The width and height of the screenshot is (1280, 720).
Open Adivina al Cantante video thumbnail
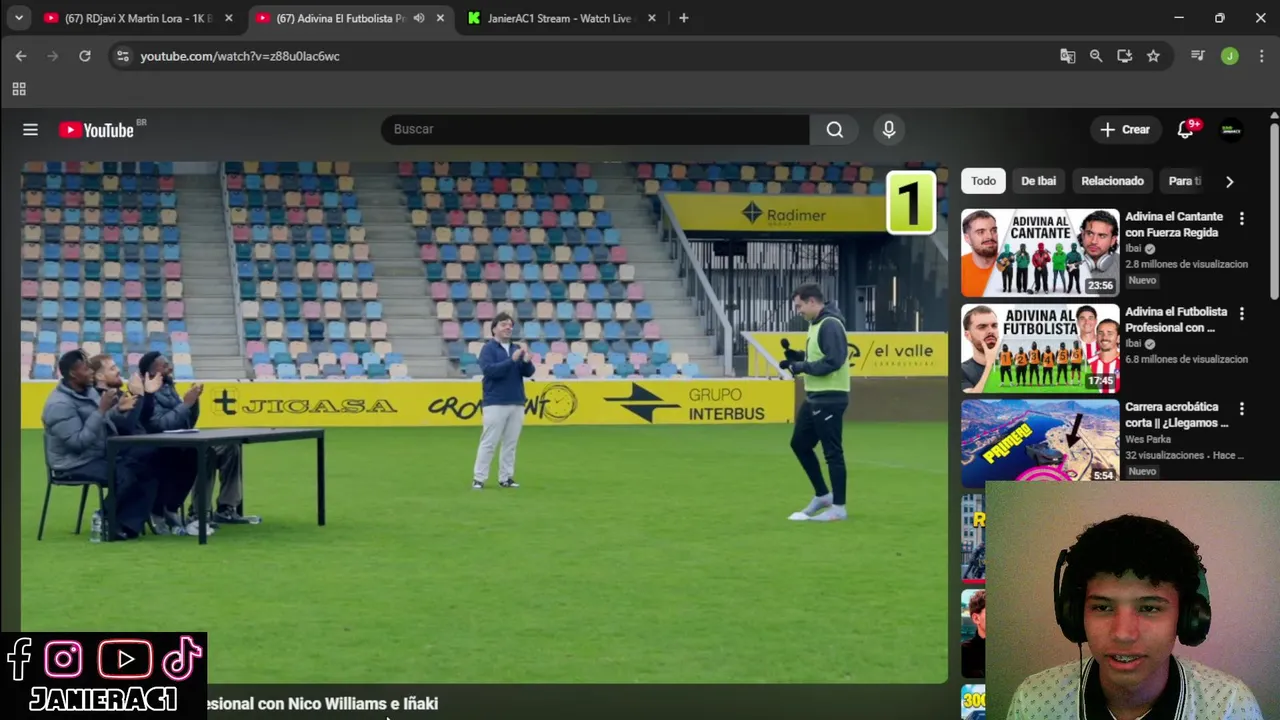1040,252
